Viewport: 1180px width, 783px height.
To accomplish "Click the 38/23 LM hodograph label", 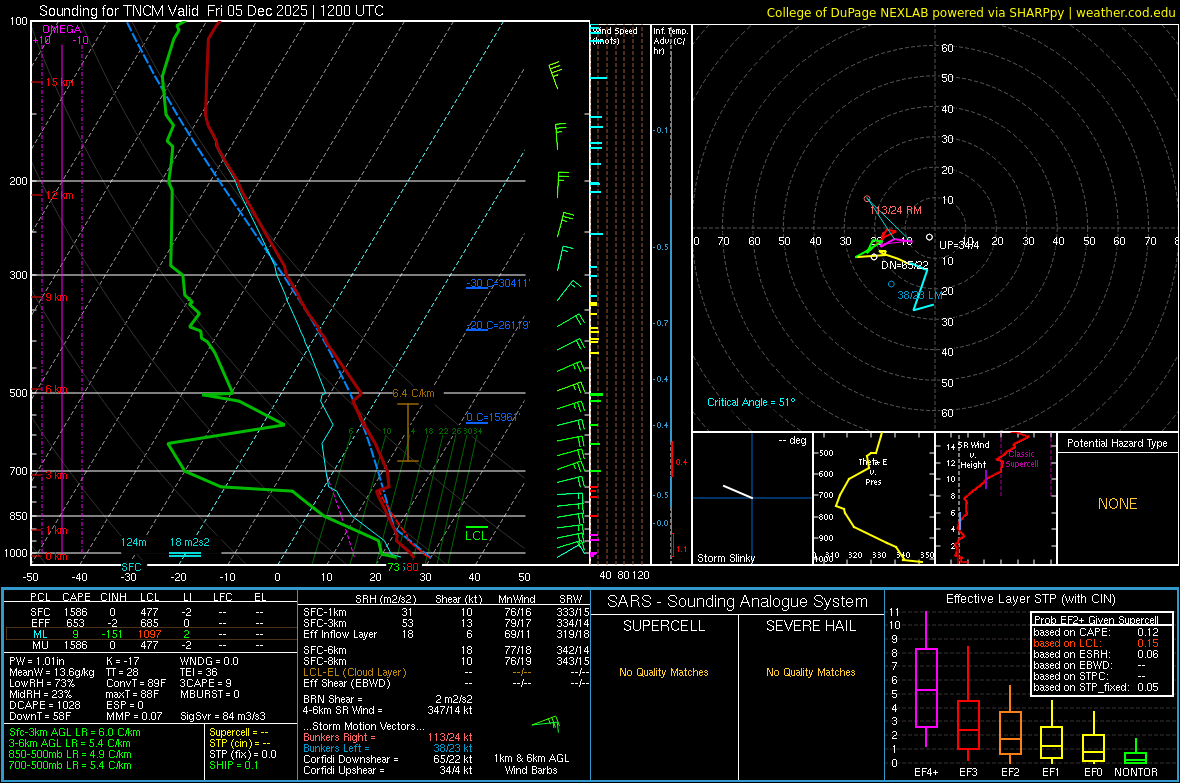I will [920, 295].
